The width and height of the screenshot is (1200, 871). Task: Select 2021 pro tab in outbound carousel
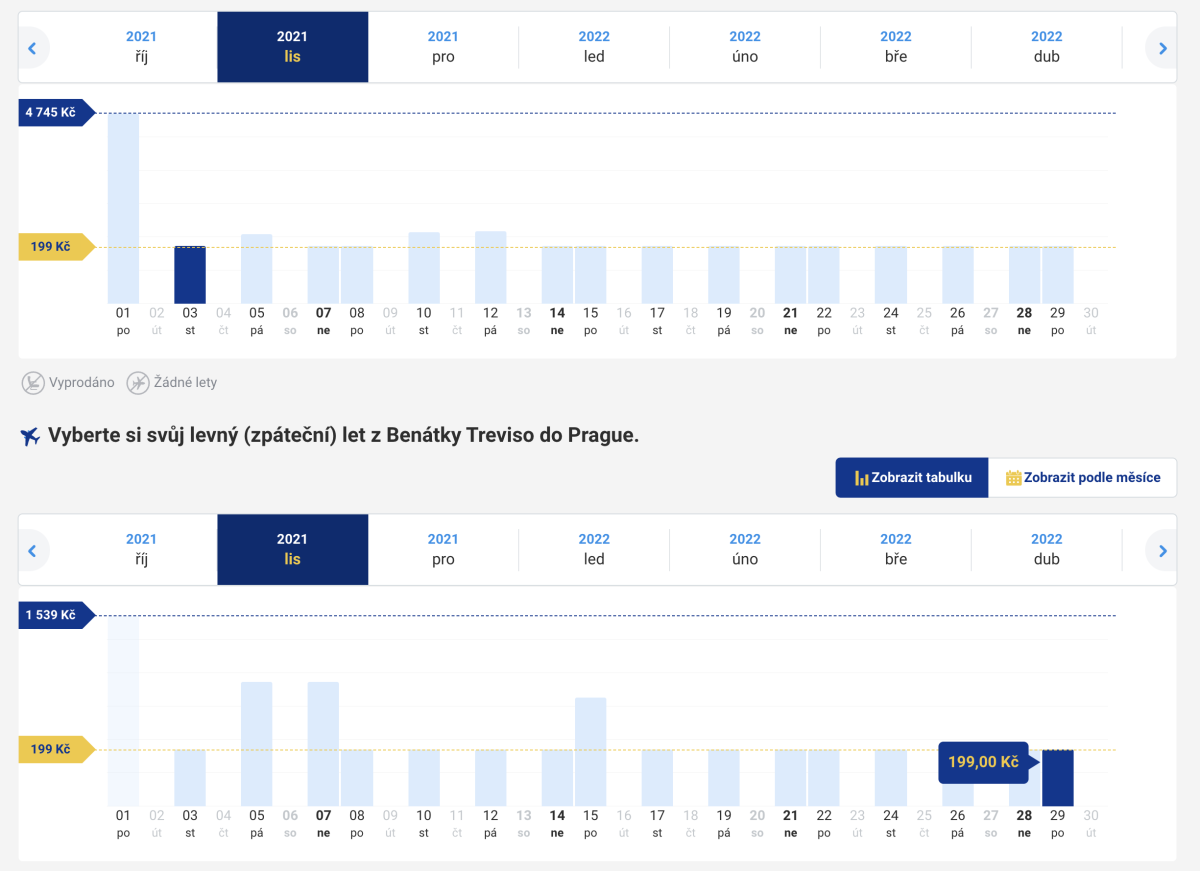pyautogui.click(x=443, y=47)
